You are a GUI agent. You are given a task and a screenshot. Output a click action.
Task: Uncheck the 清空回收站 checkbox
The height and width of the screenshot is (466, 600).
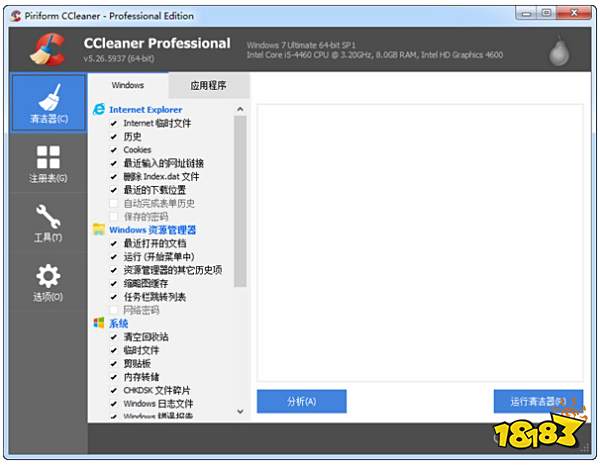pyautogui.click(x=114, y=337)
